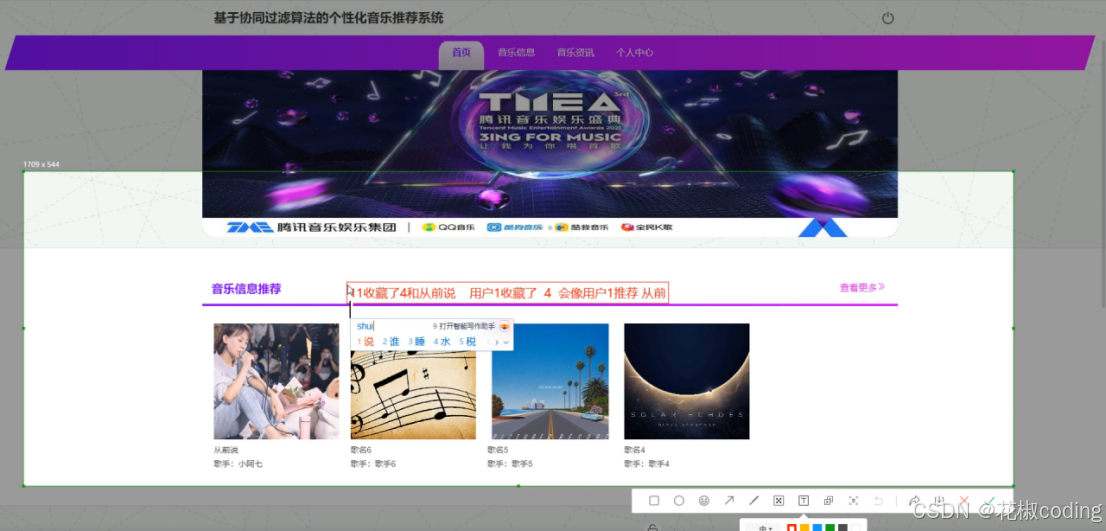Pick the yellow annotation color

click(804, 527)
